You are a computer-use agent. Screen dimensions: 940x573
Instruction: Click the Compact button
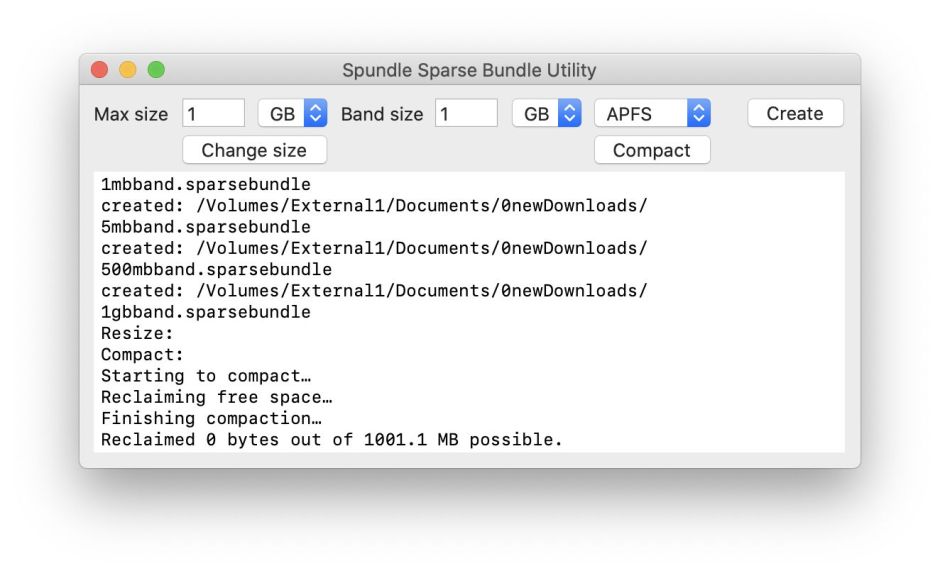click(652, 150)
